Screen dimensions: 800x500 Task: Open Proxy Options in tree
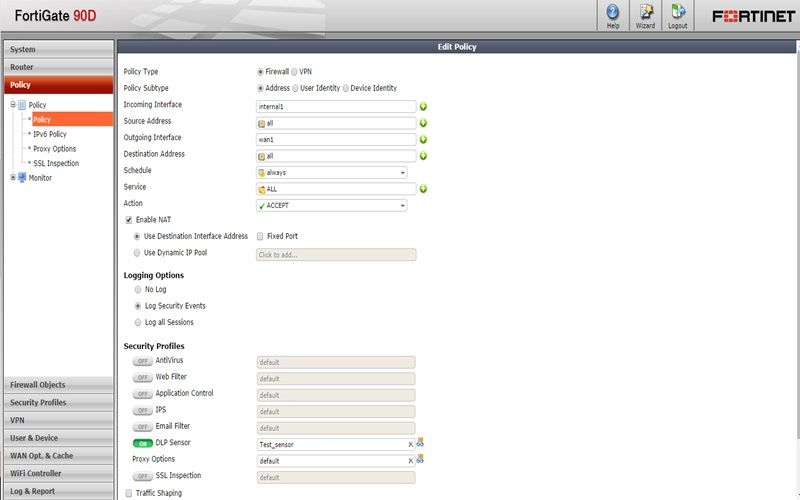pyautogui.click(x=55, y=149)
